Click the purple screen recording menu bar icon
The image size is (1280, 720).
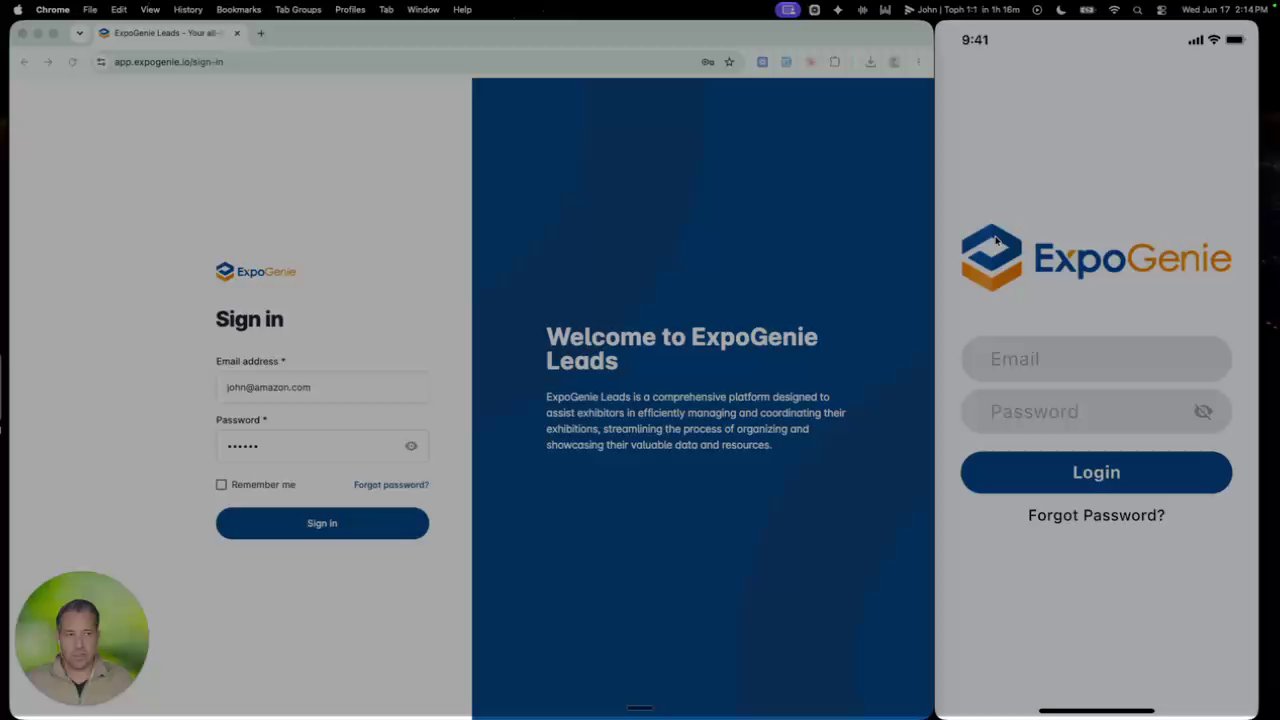pyautogui.click(x=788, y=10)
